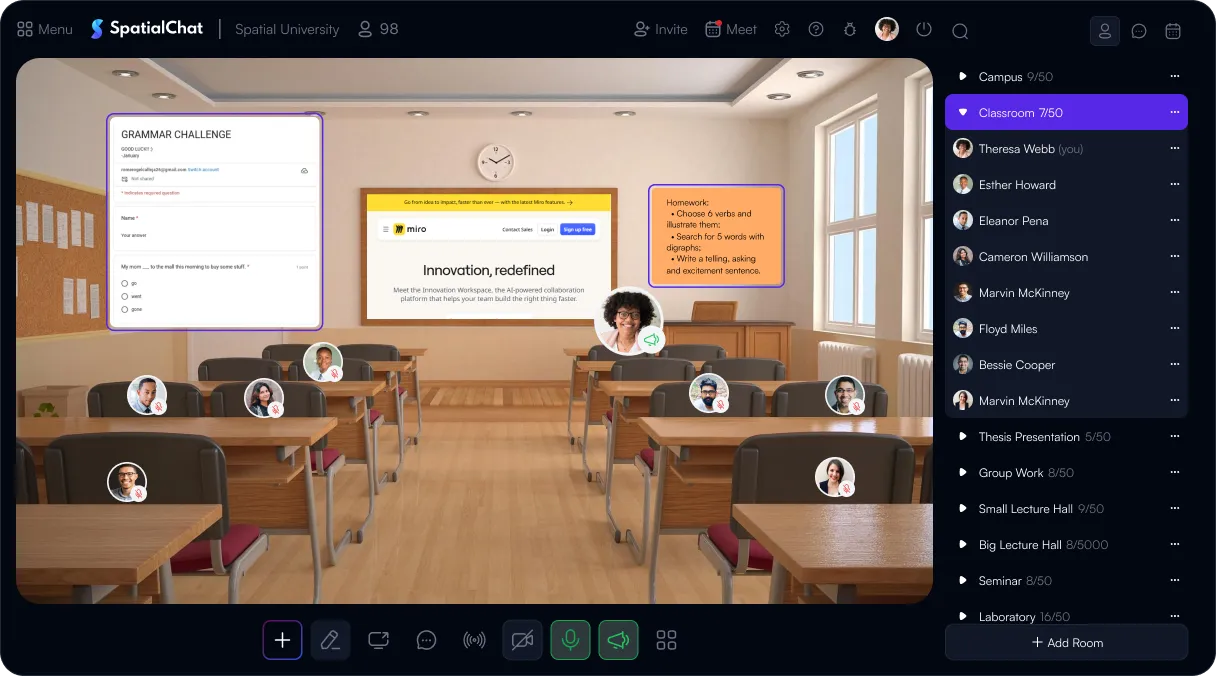
Task: Enable your camera with the camera toggle
Action: pyautogui.click(x=522, y=639)
